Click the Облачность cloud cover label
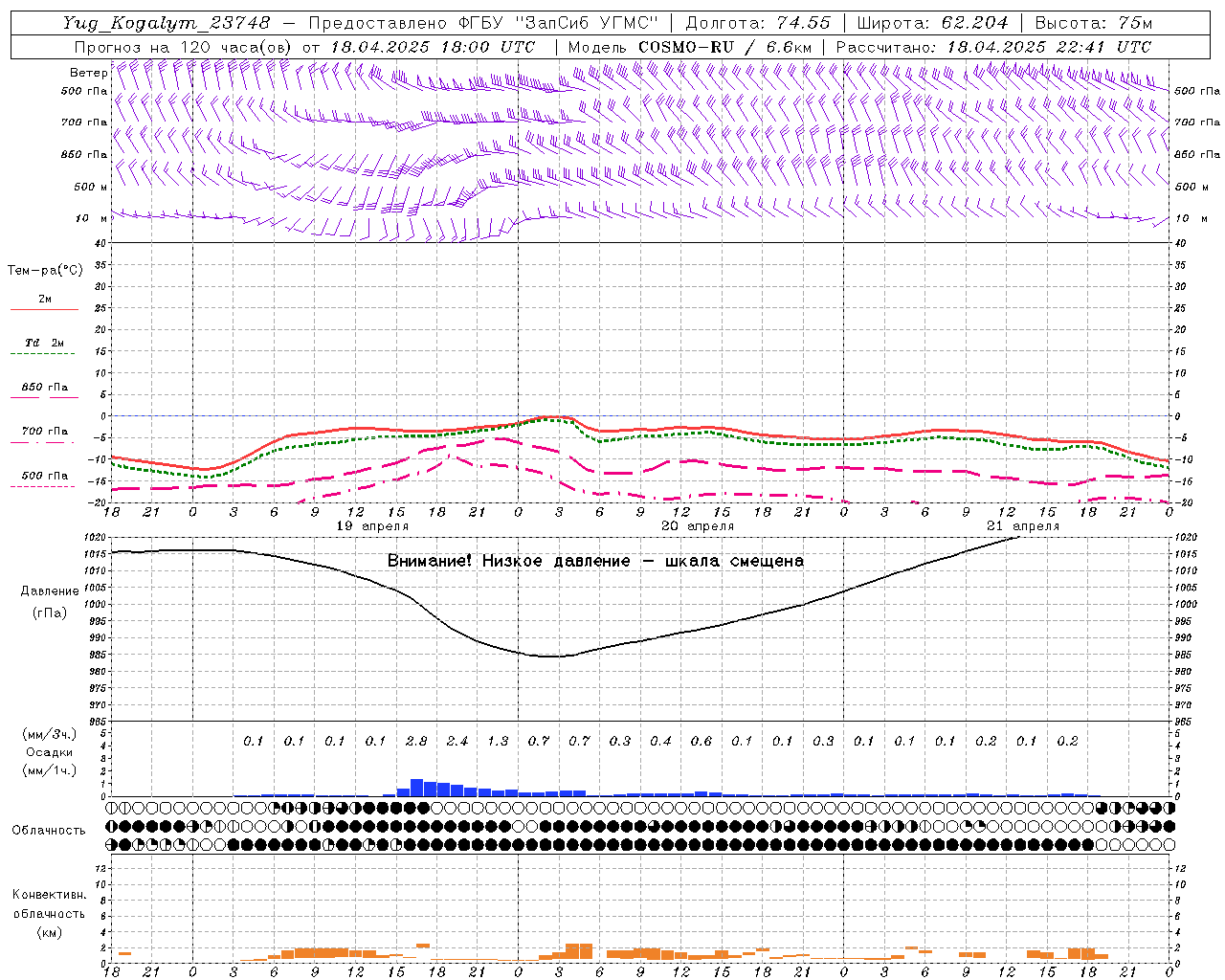The height and width of the screenshot is (980, 1225). point(49,831)
